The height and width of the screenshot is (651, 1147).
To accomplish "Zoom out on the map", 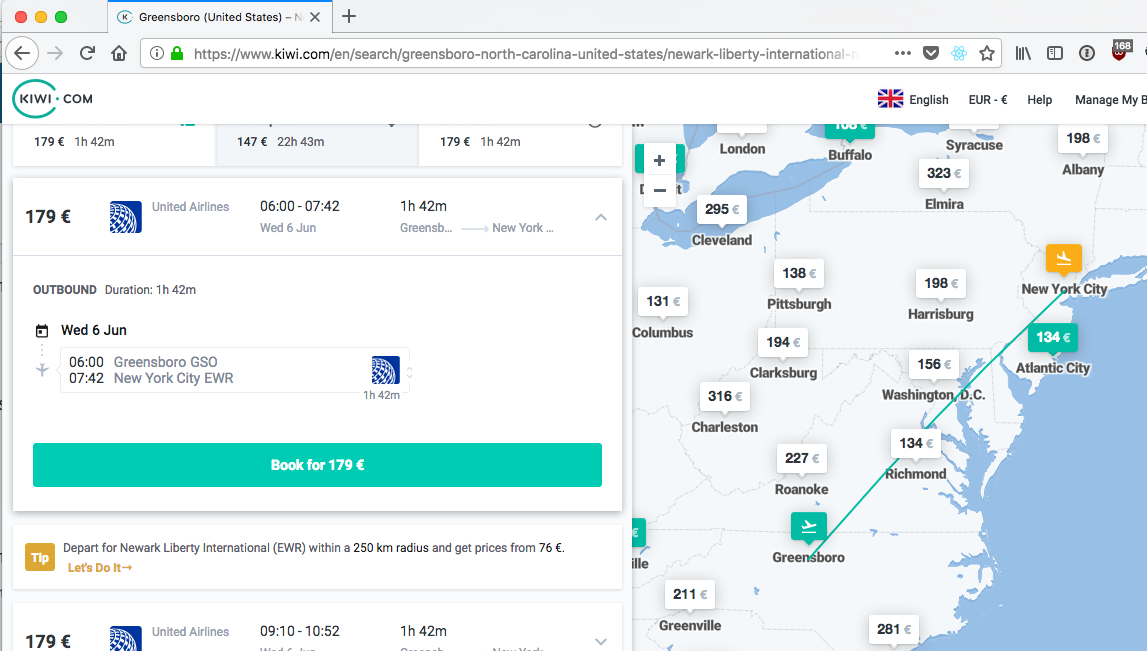I will click(x=659, y=189).
